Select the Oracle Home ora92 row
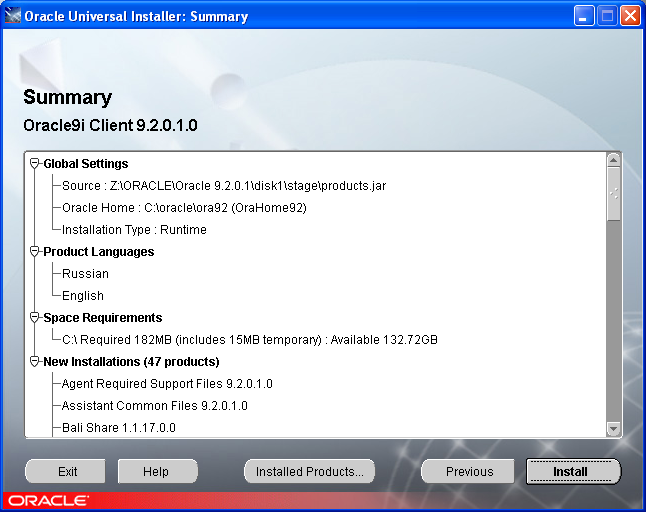The image size is (646, 512). pos(184,208)
